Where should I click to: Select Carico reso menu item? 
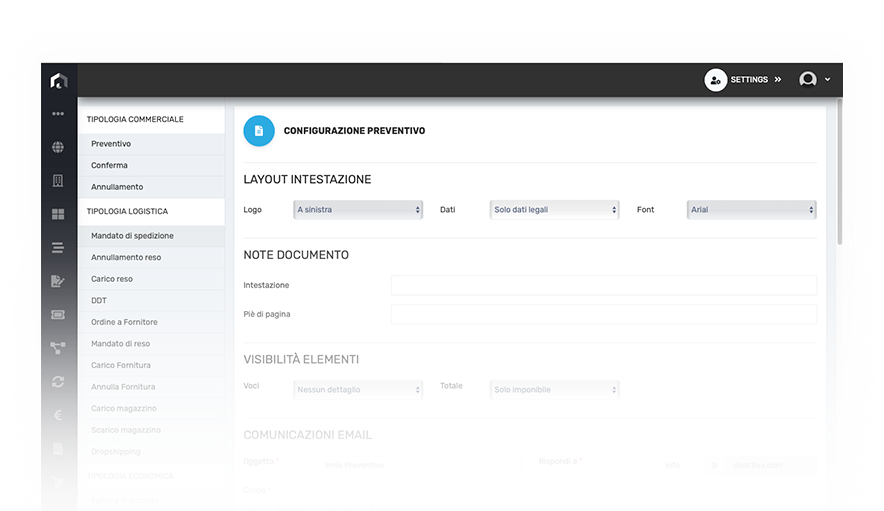(x=151, y=279)
